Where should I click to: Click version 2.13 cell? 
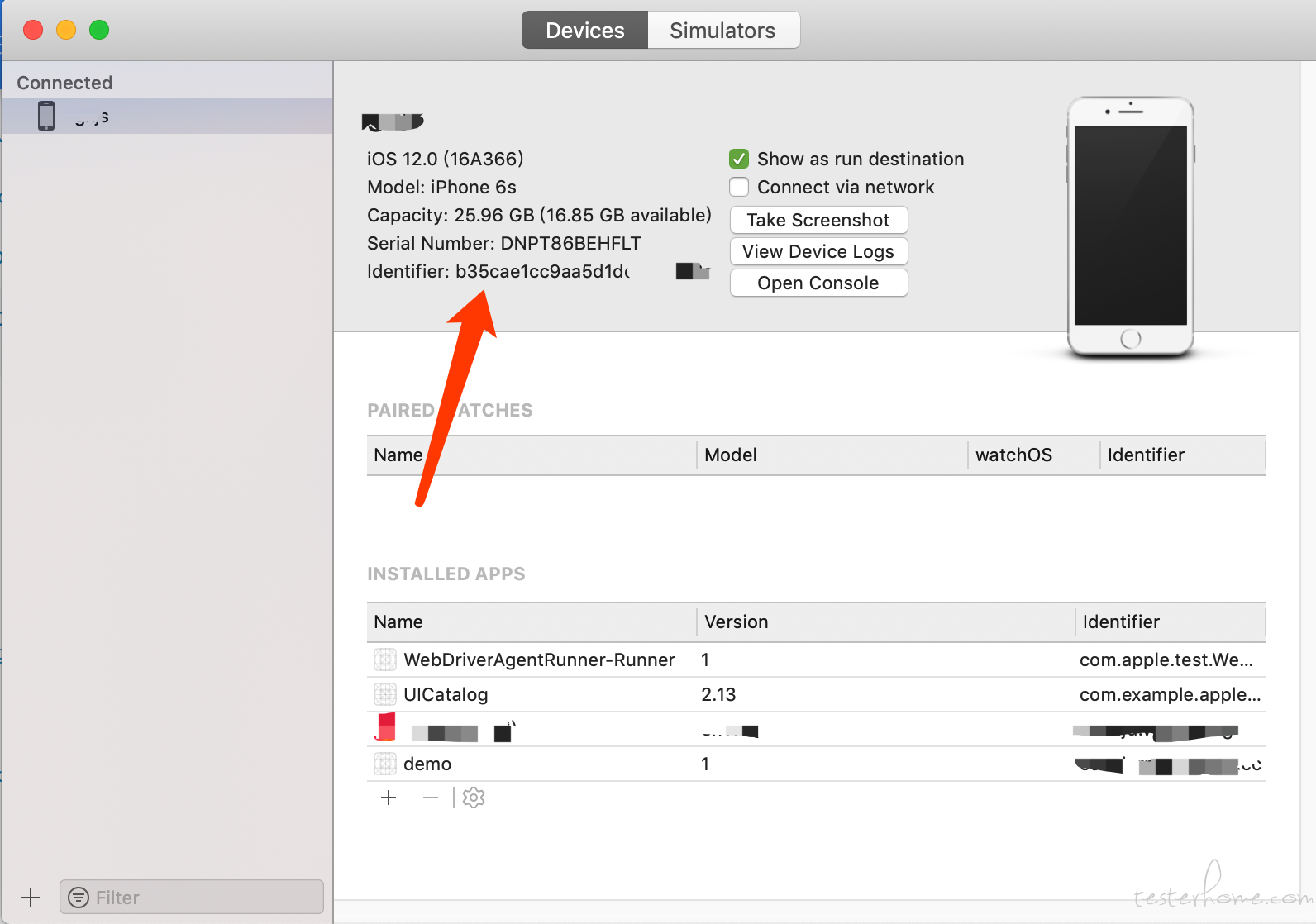(x=718, y=694)
